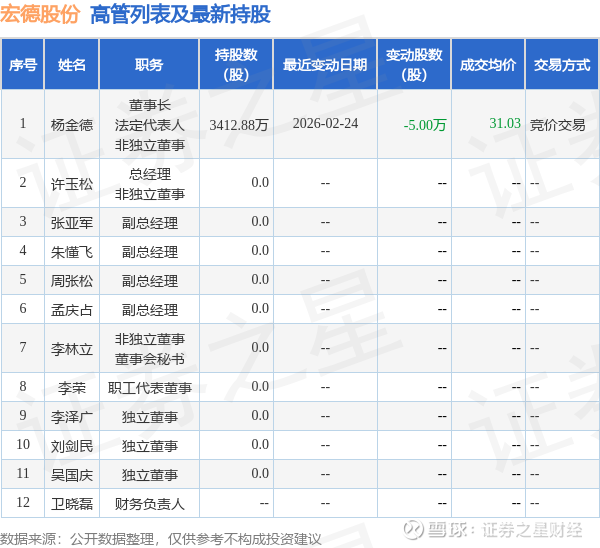This screenshot has height=548, width=600.
Task: Click the Xueqiu logo icon watermark
Action: pos(414,530)
